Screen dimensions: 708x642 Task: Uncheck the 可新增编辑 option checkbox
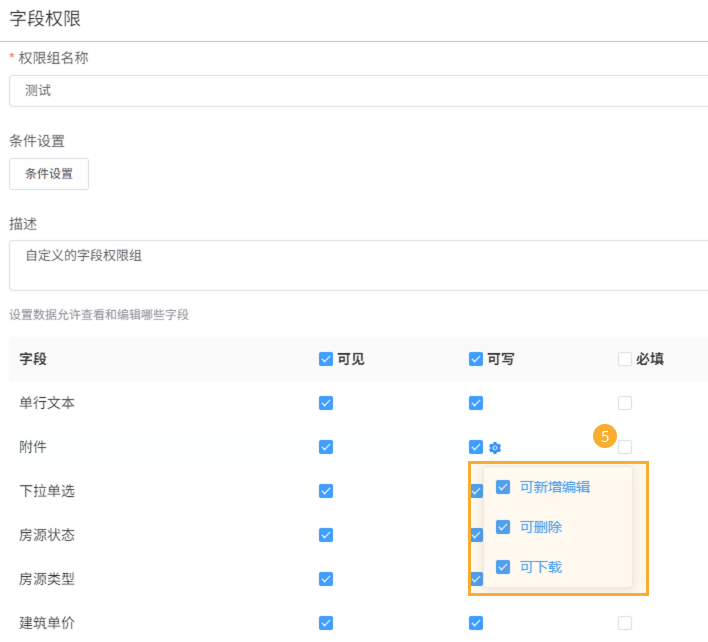(503, 487)
